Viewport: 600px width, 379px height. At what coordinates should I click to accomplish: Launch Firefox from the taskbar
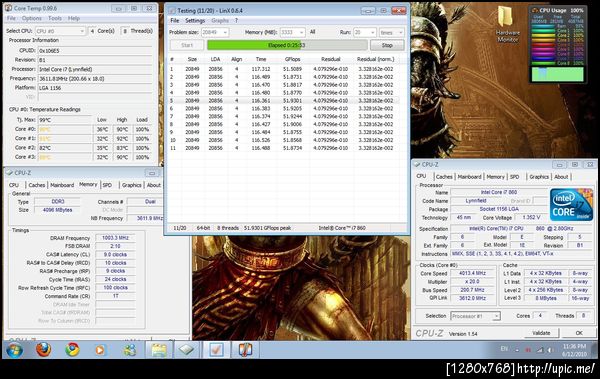coord(43,350)
